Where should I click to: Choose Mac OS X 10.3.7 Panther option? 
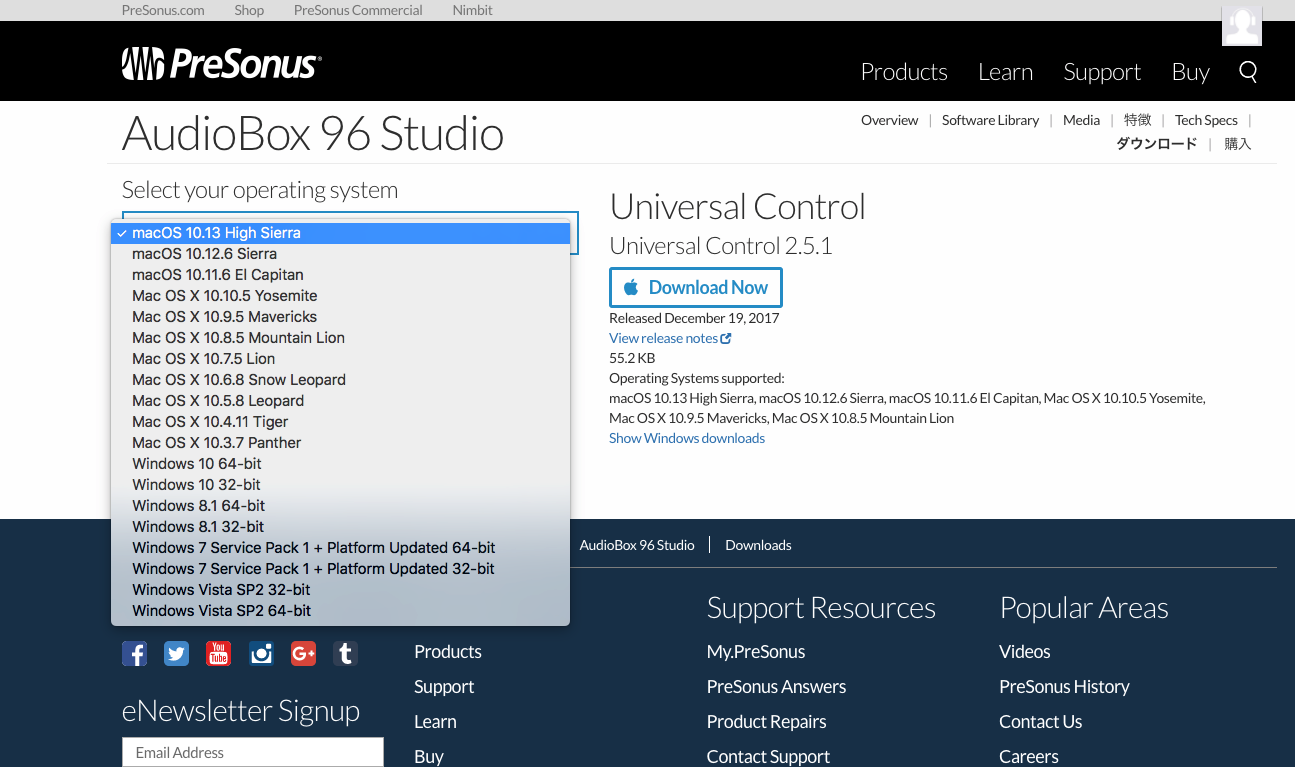coord(341,443)
